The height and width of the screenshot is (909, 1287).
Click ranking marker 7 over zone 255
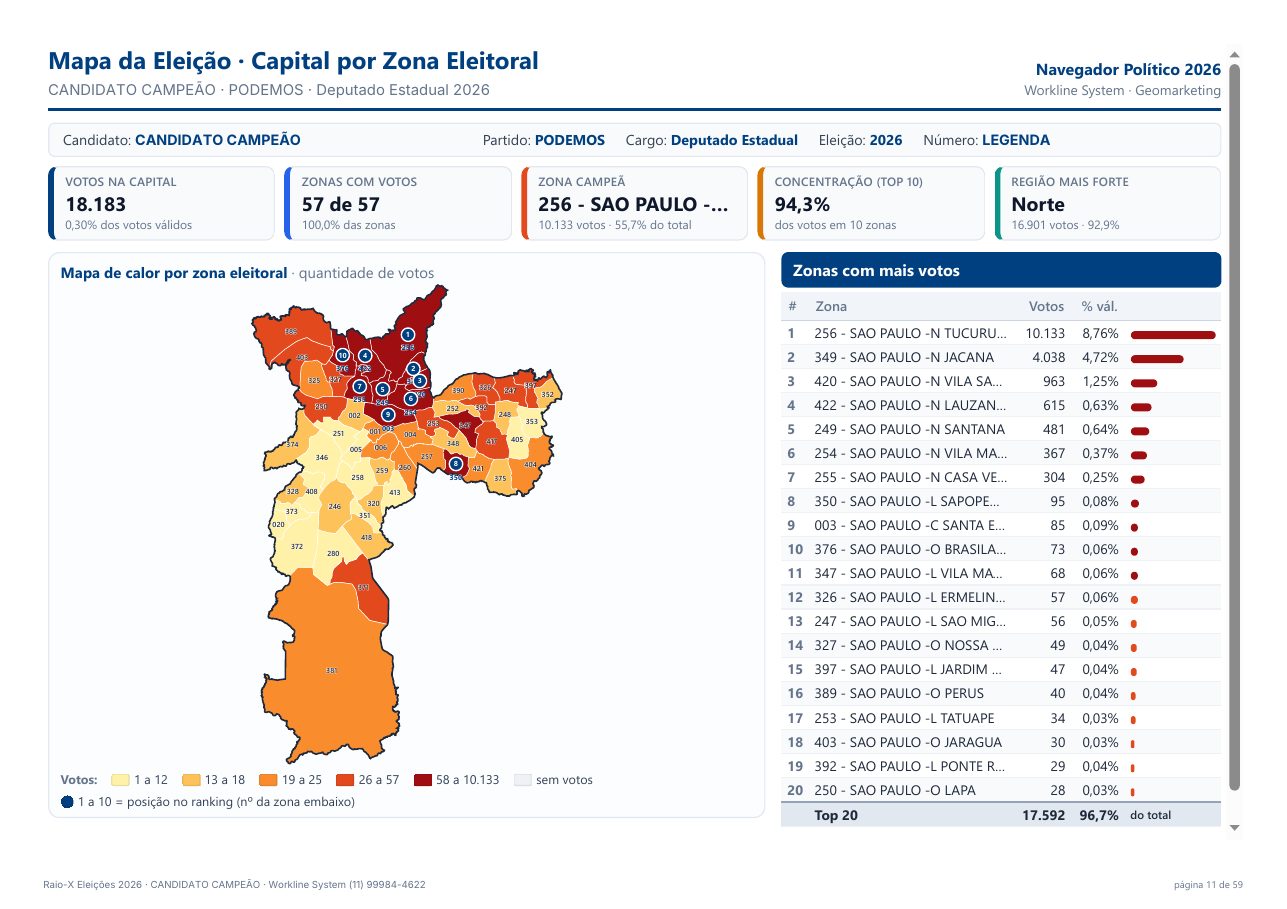click(359, 386)
